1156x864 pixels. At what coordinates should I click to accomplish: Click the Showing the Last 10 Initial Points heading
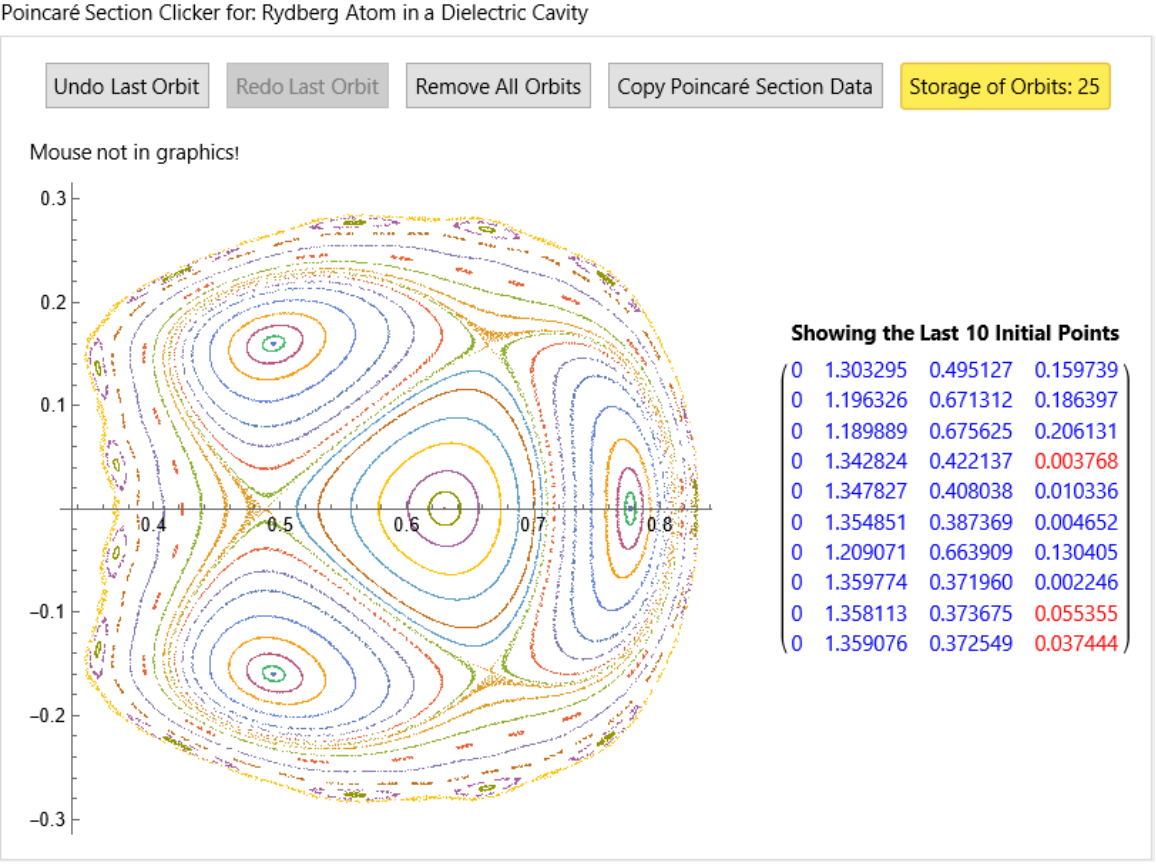coord(955,333)
